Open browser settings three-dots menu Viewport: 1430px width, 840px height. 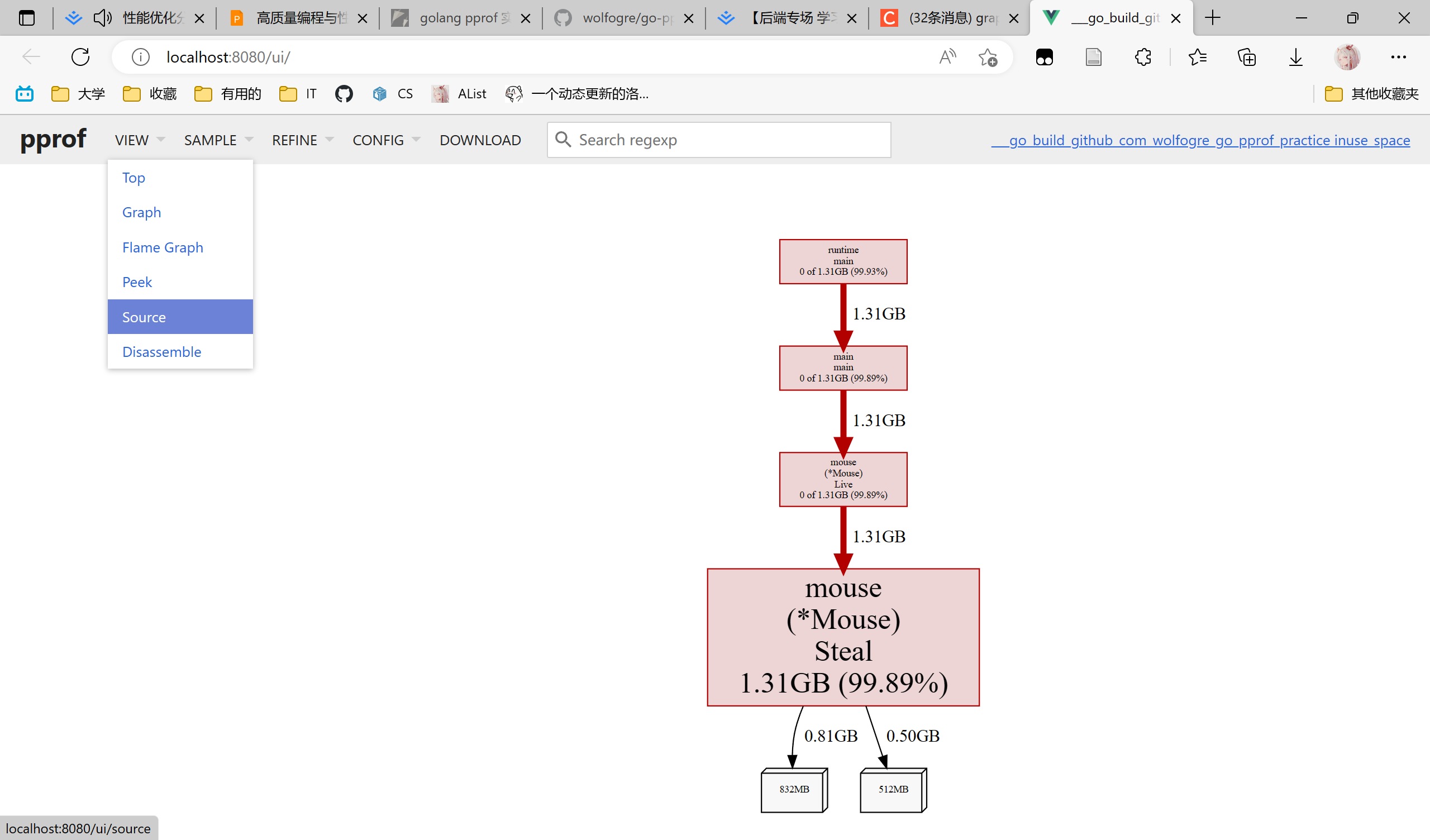point(1398,57)
